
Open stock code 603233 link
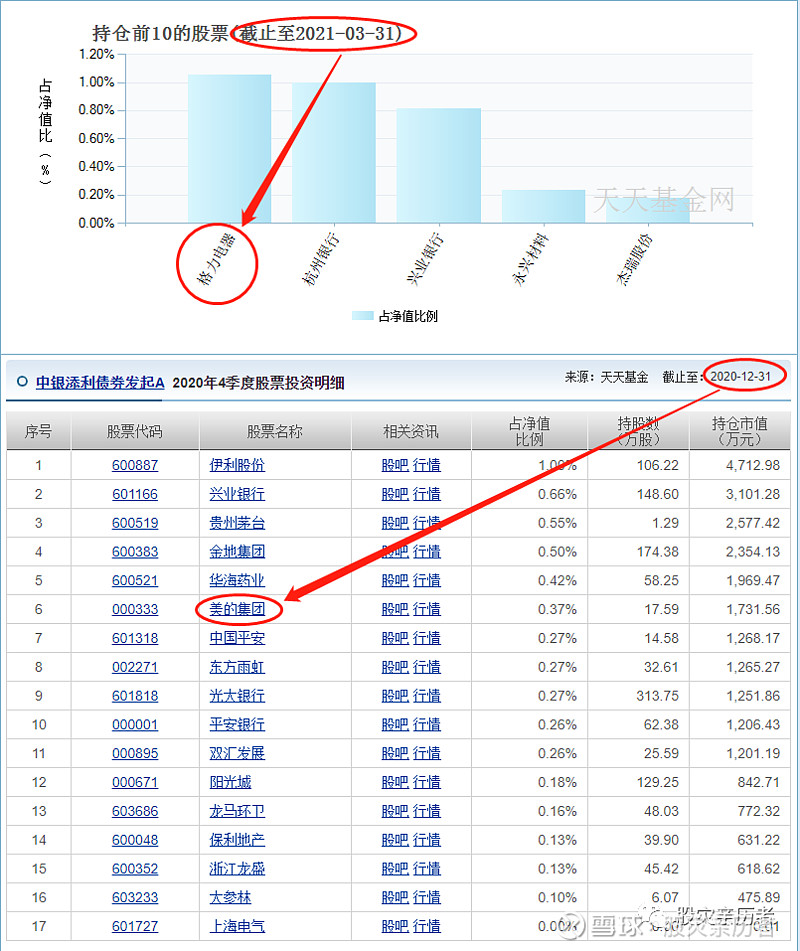click(x=135, y=897)
